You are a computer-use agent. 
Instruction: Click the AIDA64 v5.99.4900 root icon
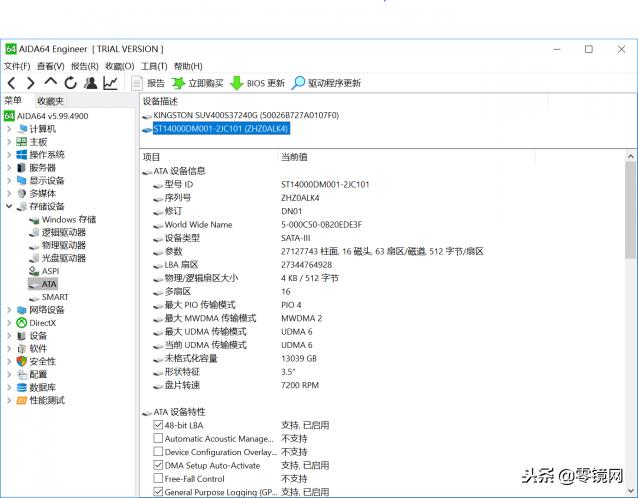[x=9, y=116]
